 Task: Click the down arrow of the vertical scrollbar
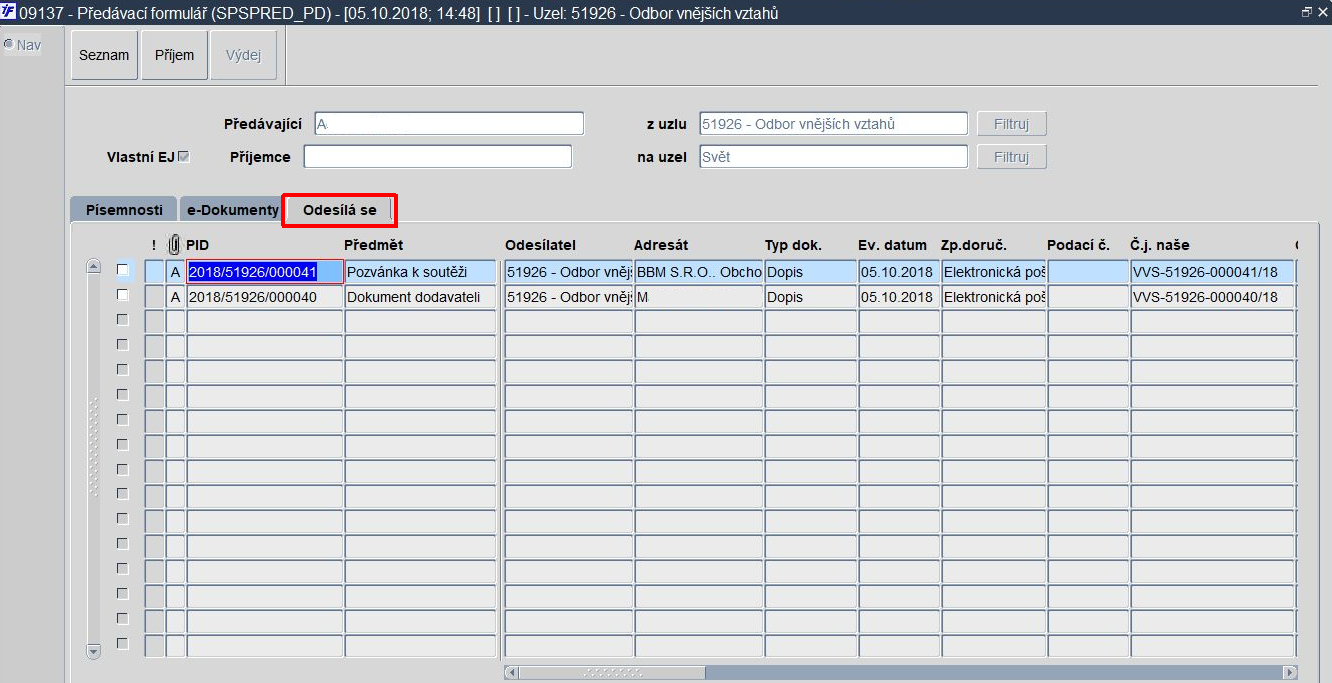pos(94,651)
